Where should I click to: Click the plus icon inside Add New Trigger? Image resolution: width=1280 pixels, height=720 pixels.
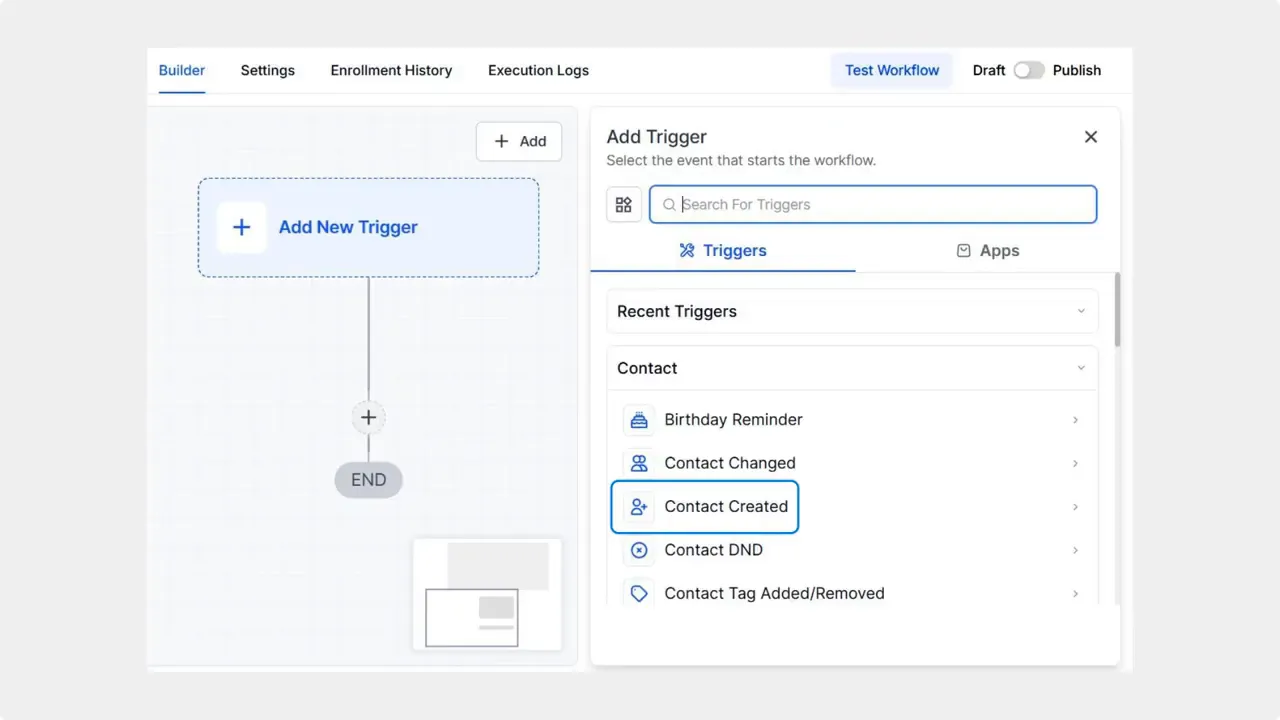(x=241, y=227)
